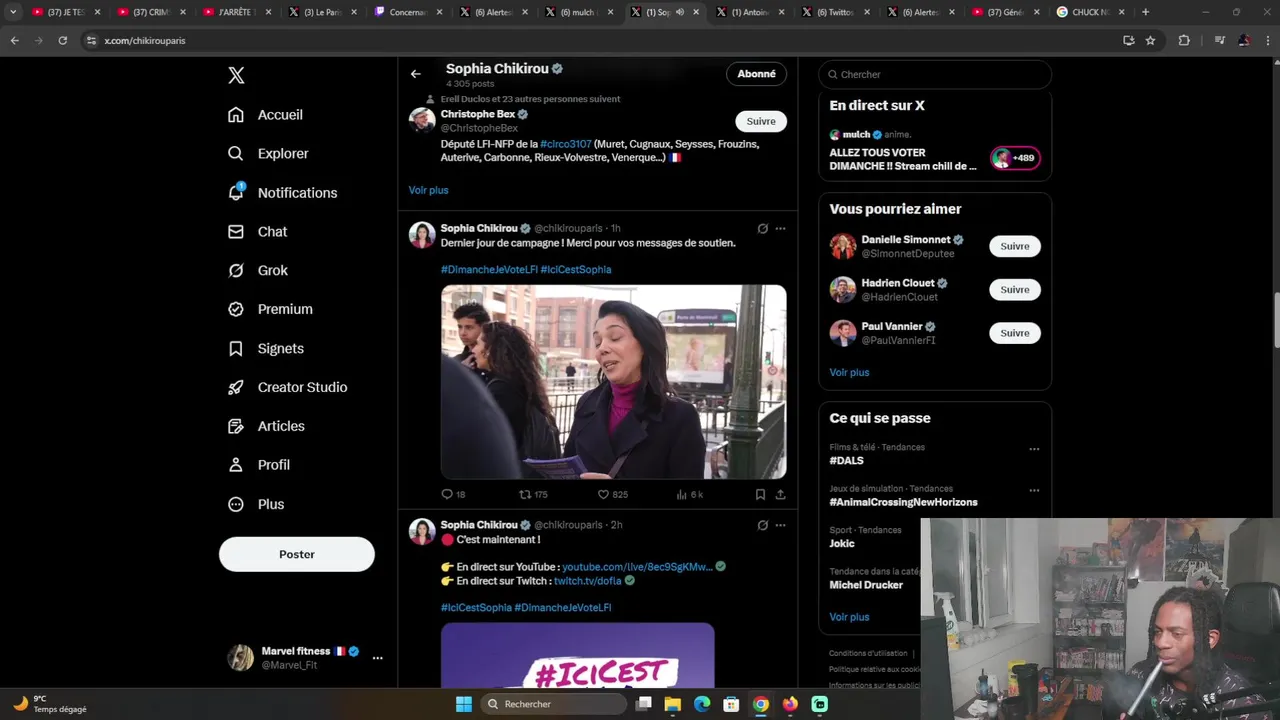
Task: Click the X logo in sidebar
Action: pyautogui.click(x=236, y=75)
